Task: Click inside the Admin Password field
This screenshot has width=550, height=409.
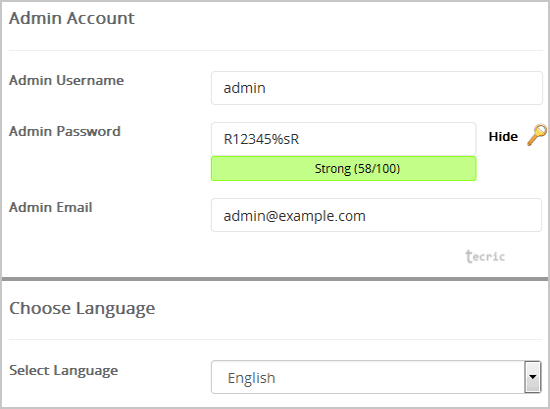Action: [343, 139]
